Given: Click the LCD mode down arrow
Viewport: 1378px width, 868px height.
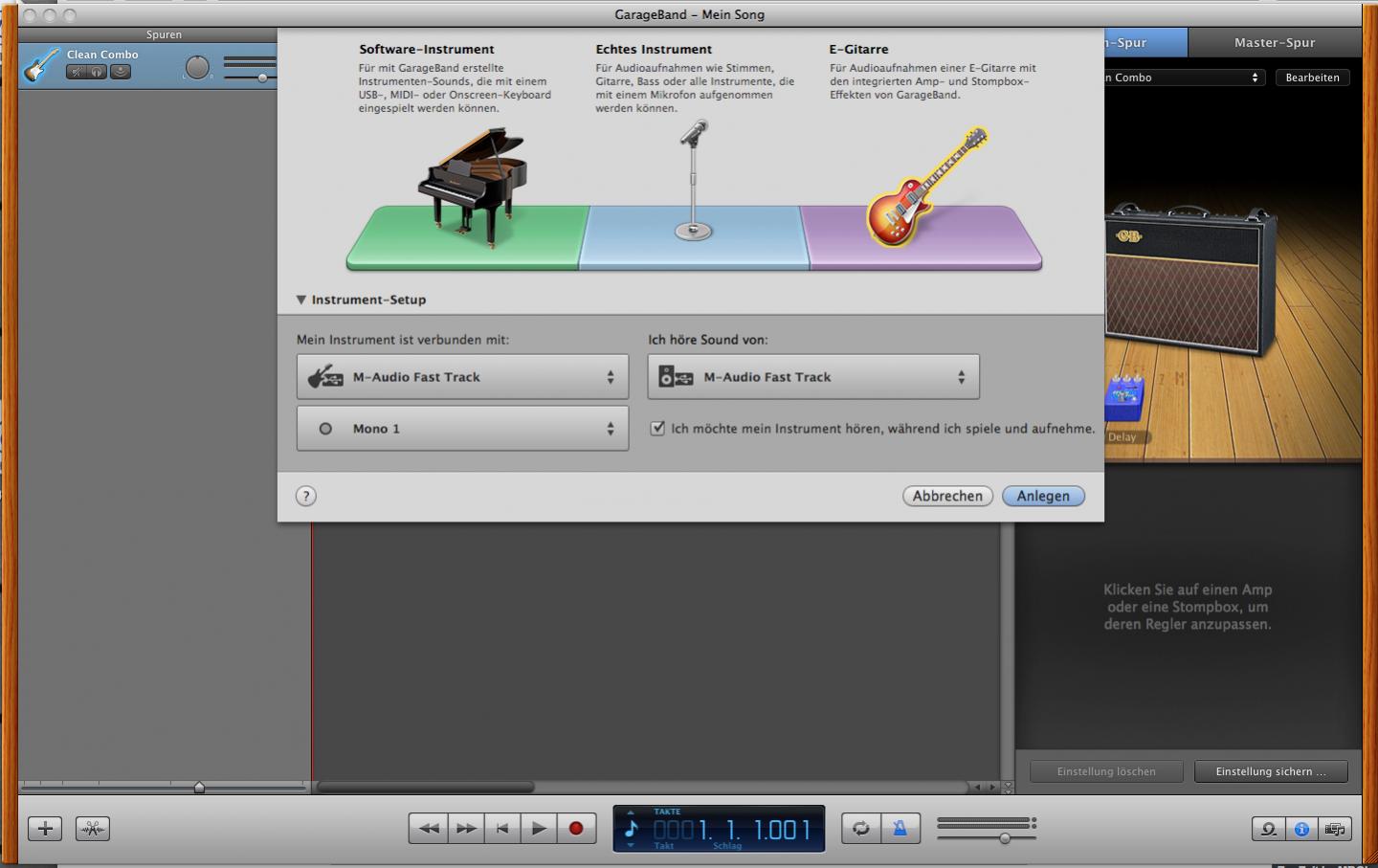Looking at the screenshot, I should coord(631,845).
